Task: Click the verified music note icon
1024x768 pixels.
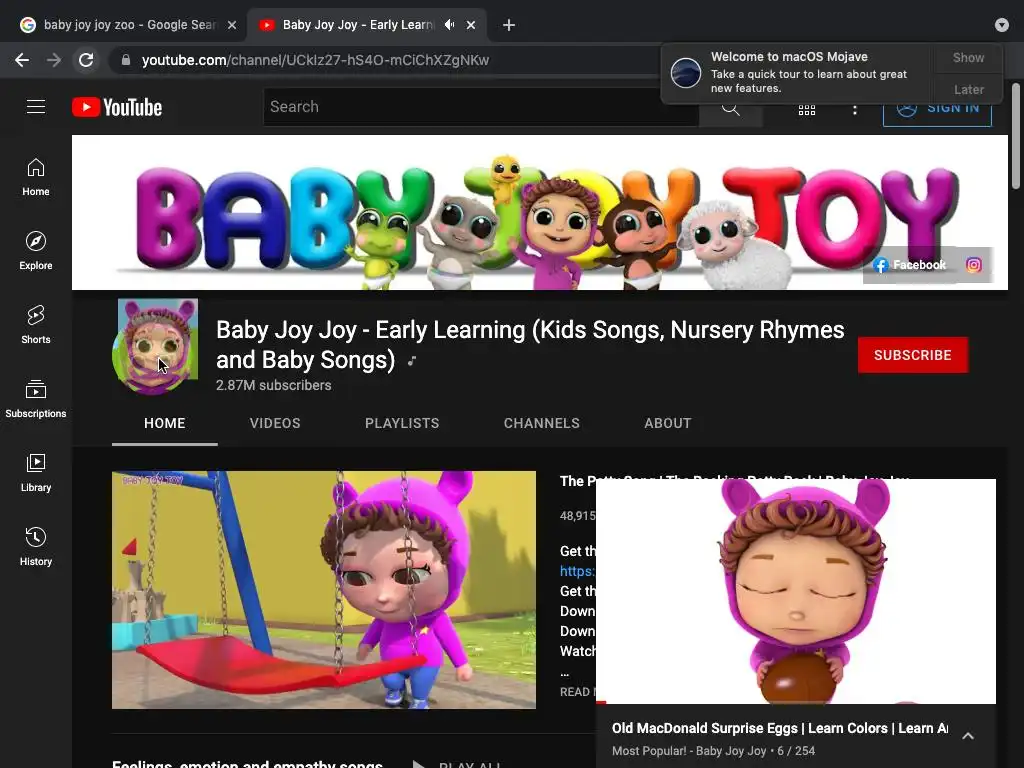Action: point(411,360)
